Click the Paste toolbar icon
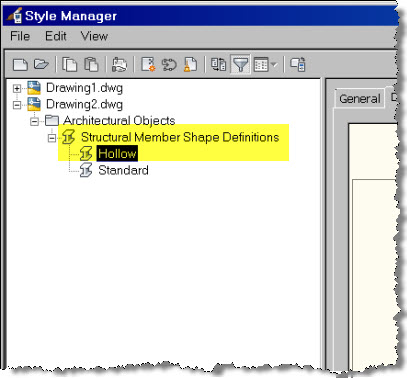 coord(91,64)
